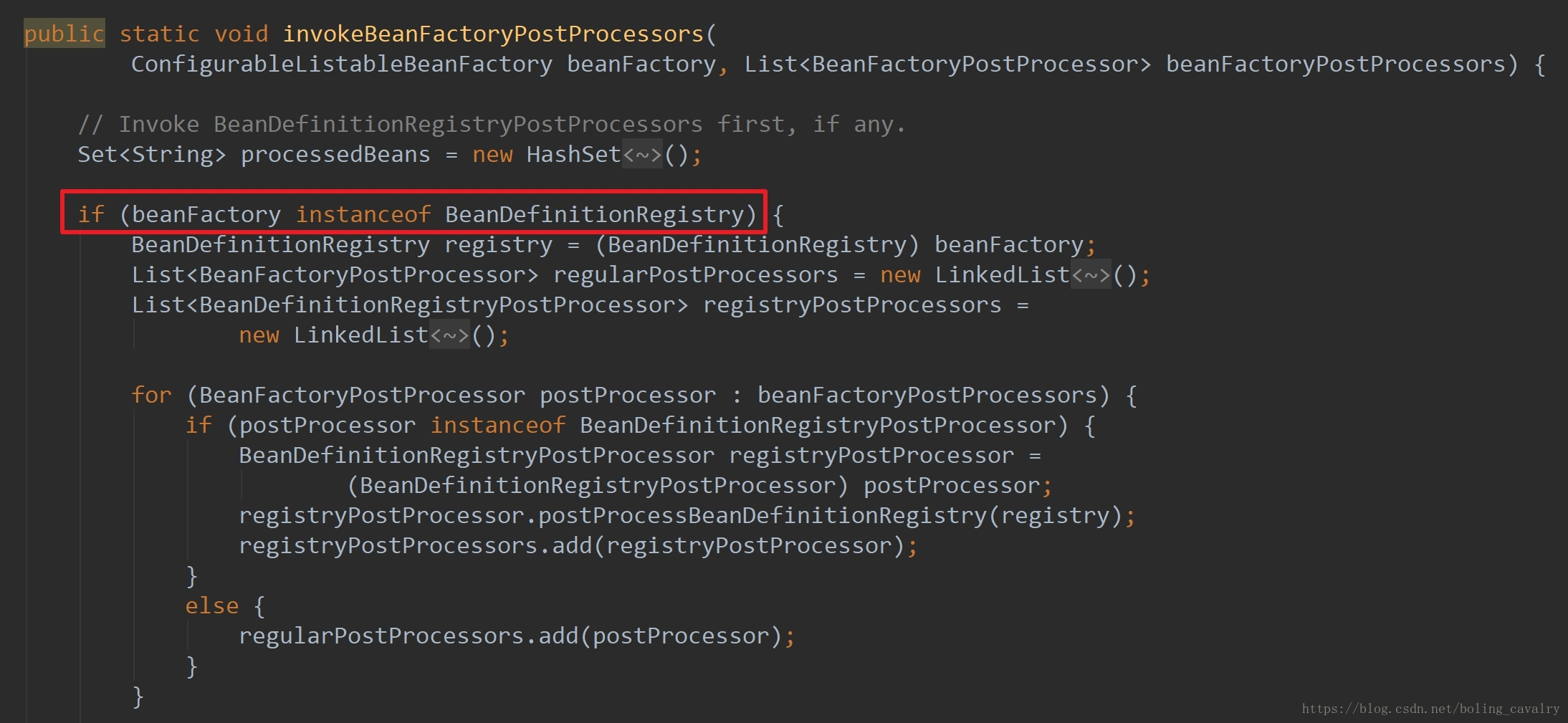This screenshot has width=1568, height=723.
Task: Click 'Set<String>' type declaration
Action: [x=151, y=155]
